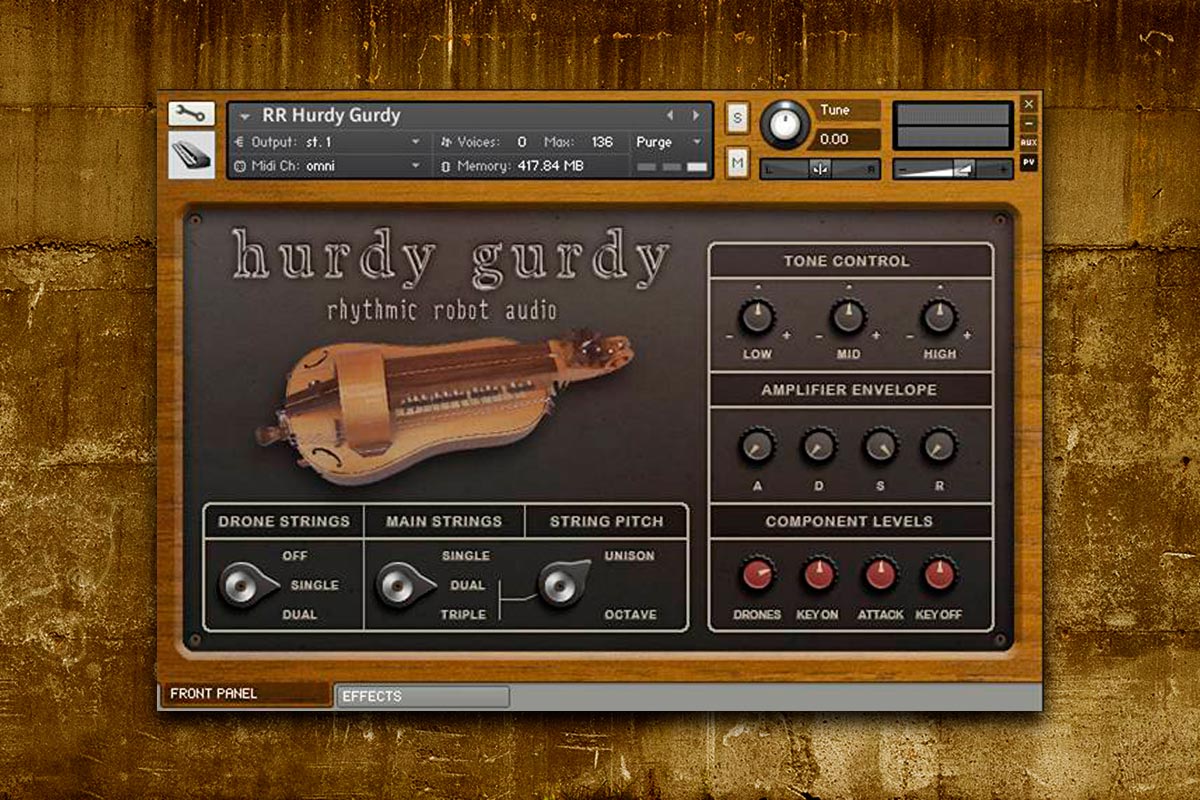Click the output level meter display
Viewport: 1200px width, 800px height.
[x=952, y=126]
